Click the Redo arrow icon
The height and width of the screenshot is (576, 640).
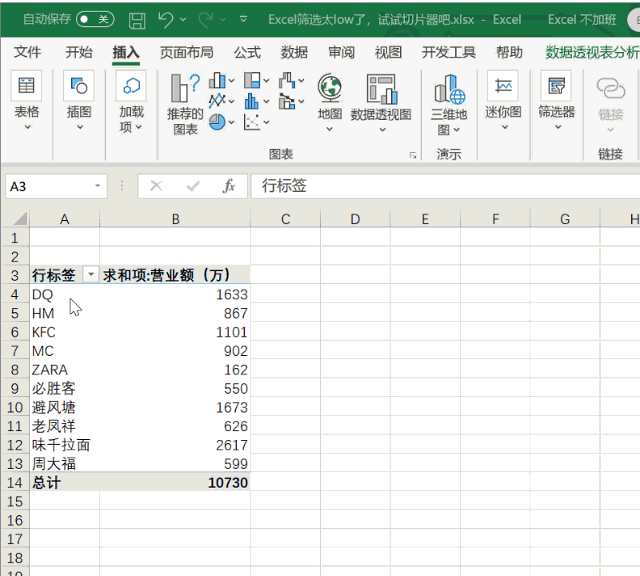point(205,19)
